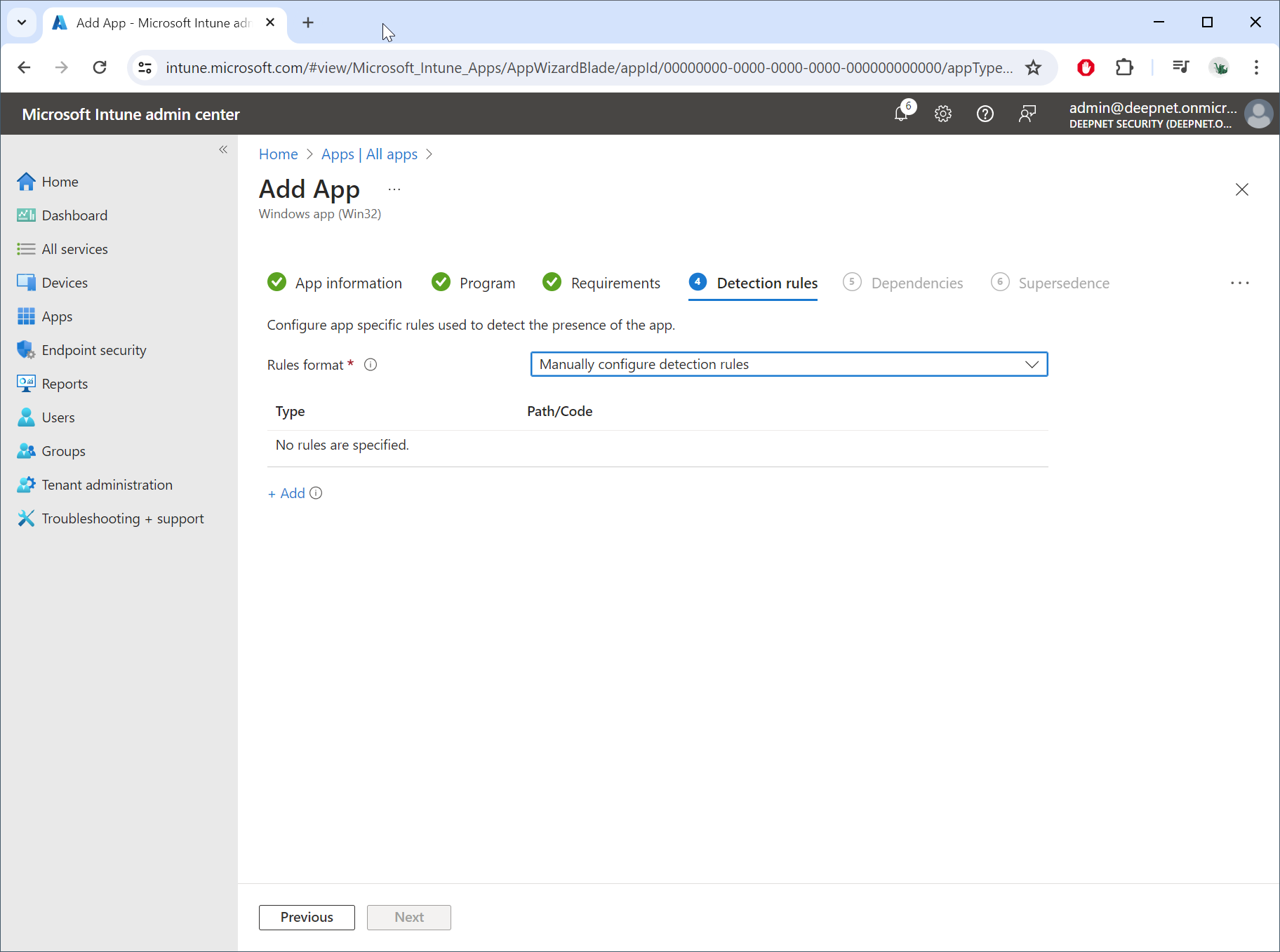
Task: Show info tooltip next to Rules format
Action: tap(371, 365)
